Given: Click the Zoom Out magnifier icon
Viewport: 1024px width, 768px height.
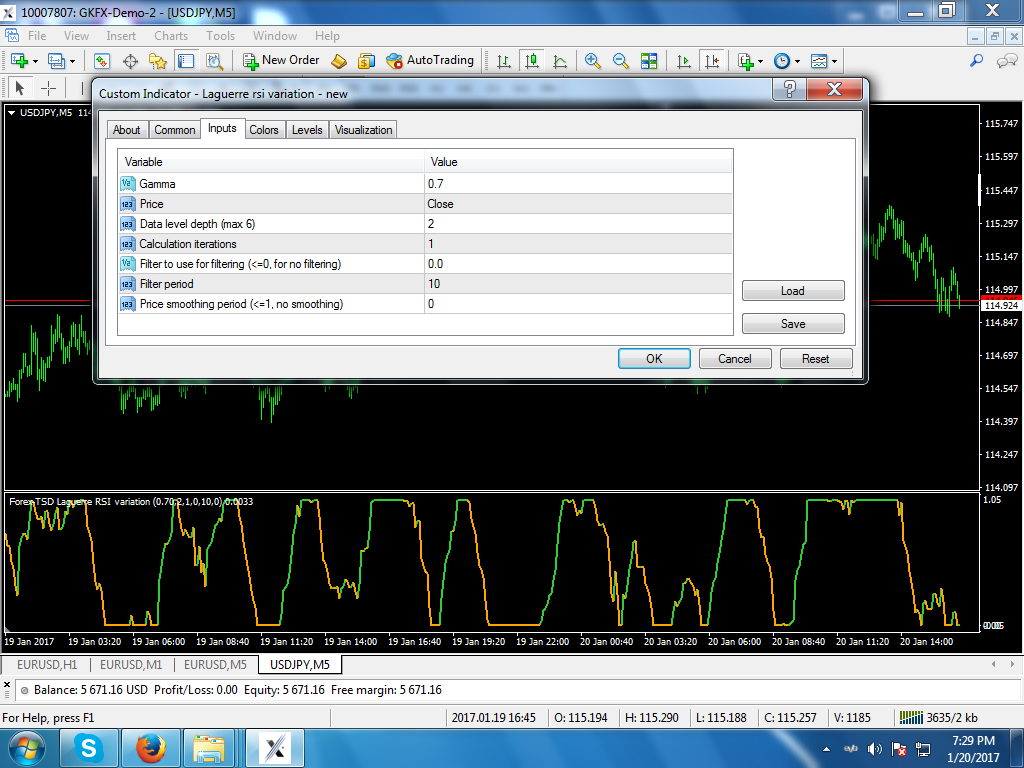Looking at the screenshot, I should tap(621, 61).
